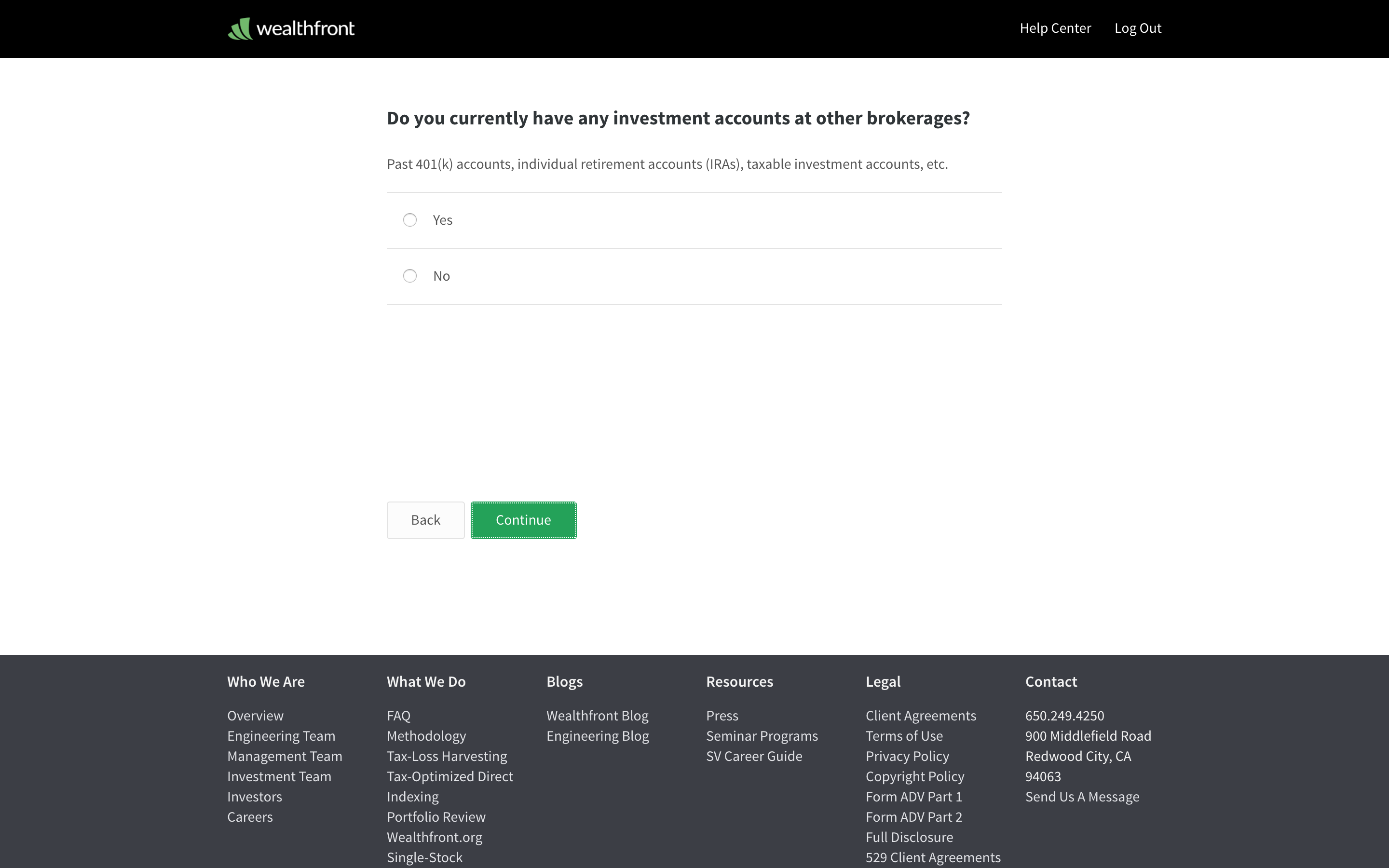Open Engineering Team footer link

[281, 736]
